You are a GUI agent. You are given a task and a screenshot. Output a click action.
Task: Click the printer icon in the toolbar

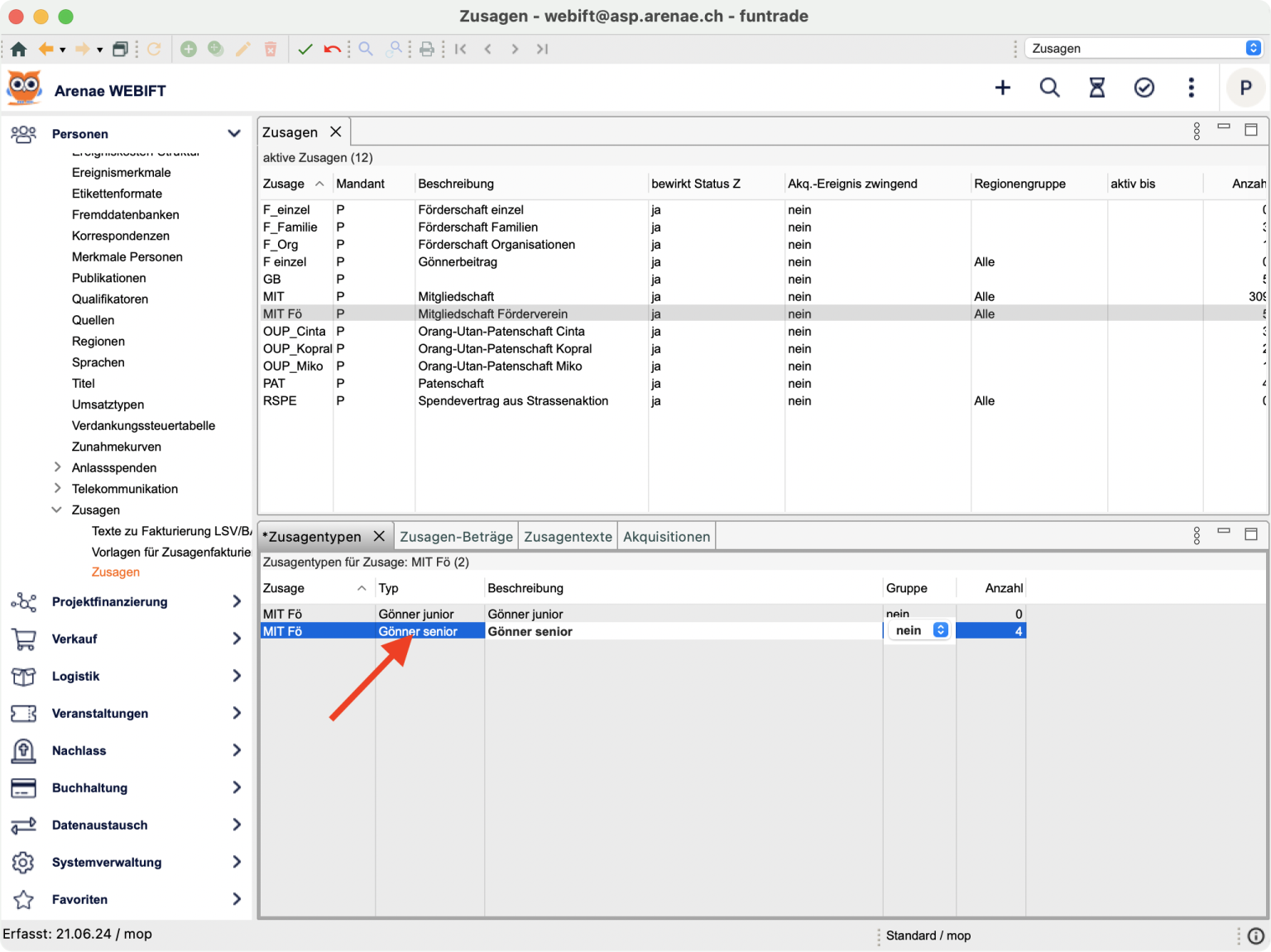click(427, 49)
